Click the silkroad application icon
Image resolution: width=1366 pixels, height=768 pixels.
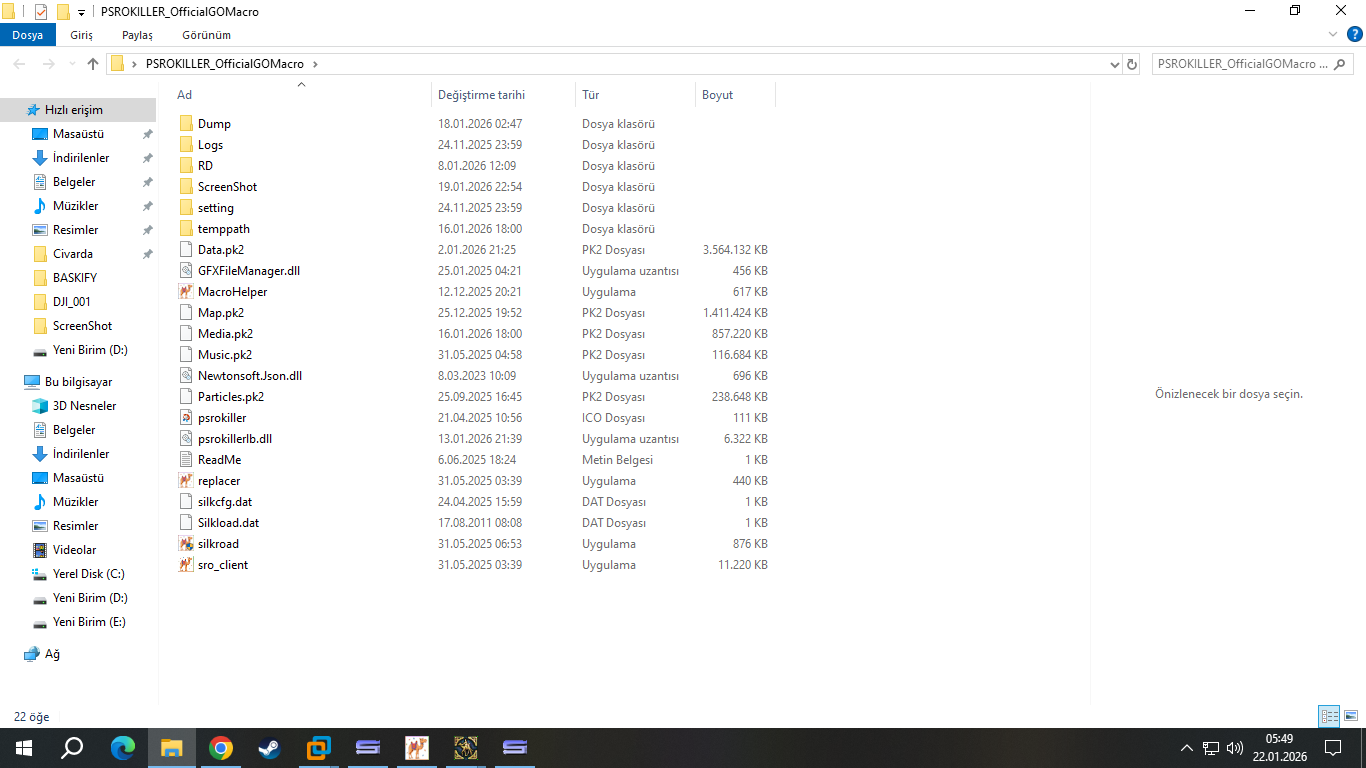(x=186, y=544)
